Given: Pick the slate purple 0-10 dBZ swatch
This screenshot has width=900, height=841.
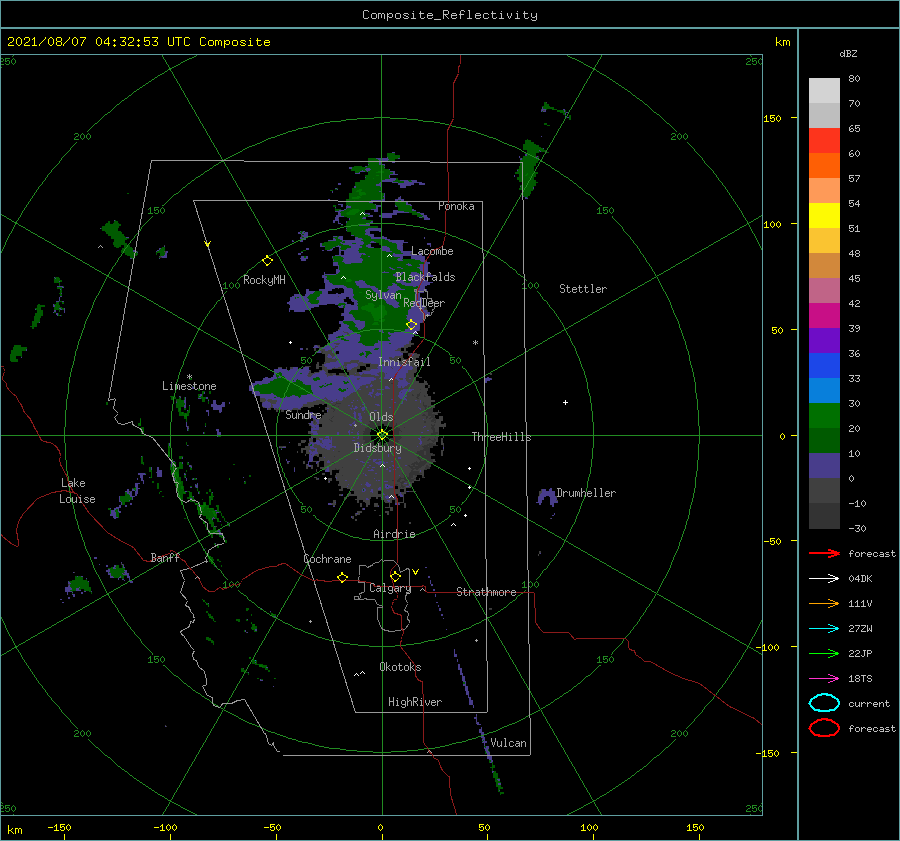Looking at the screenshot, I should (824, 466).
